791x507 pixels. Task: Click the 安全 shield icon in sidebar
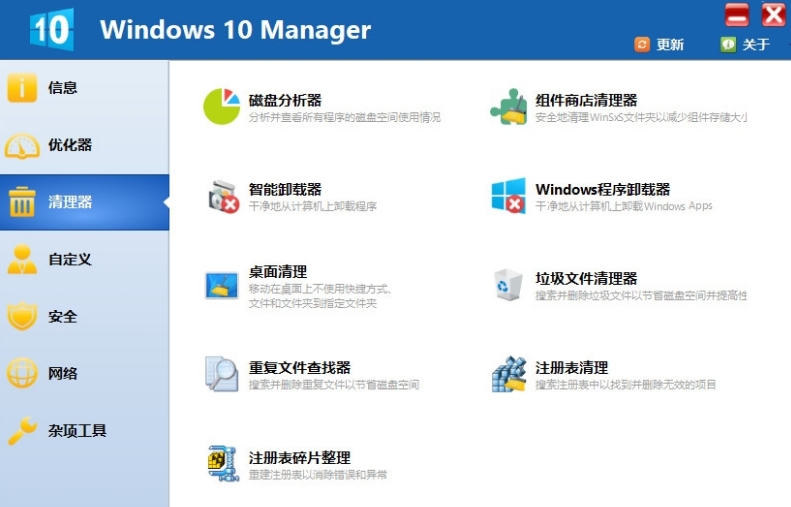point(22,316)
